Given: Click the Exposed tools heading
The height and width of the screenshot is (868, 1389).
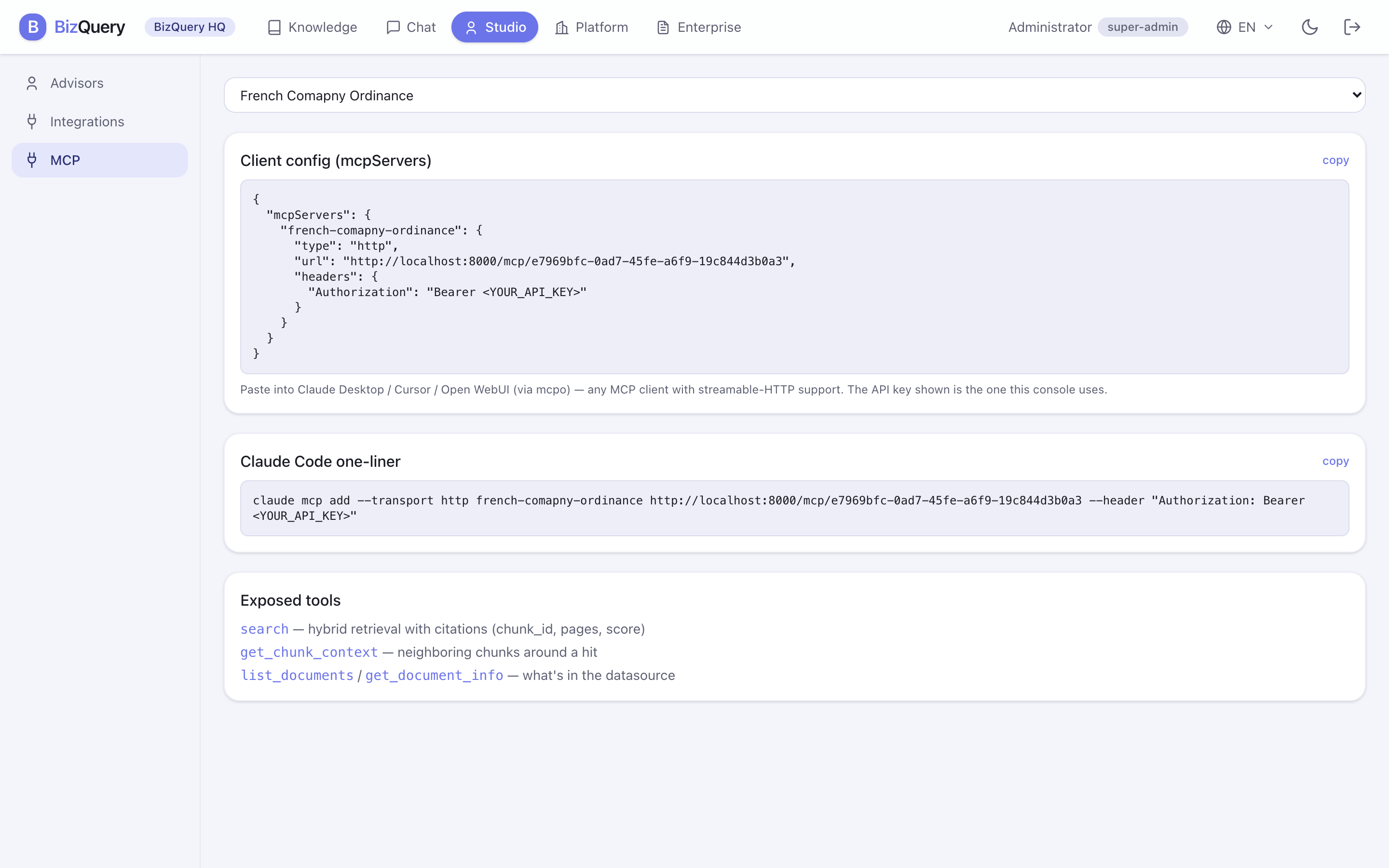Looking at the screenshot, I should pos(290,600).
